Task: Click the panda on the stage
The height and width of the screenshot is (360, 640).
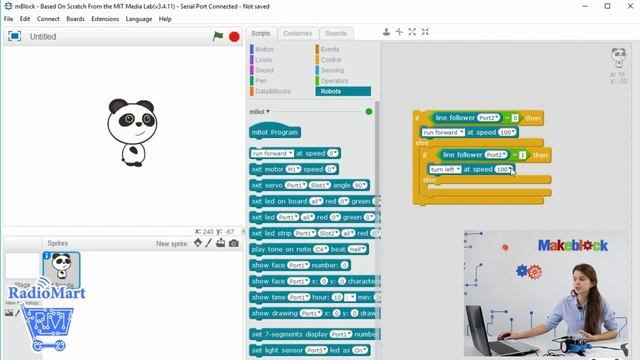Action: point(132,132)
